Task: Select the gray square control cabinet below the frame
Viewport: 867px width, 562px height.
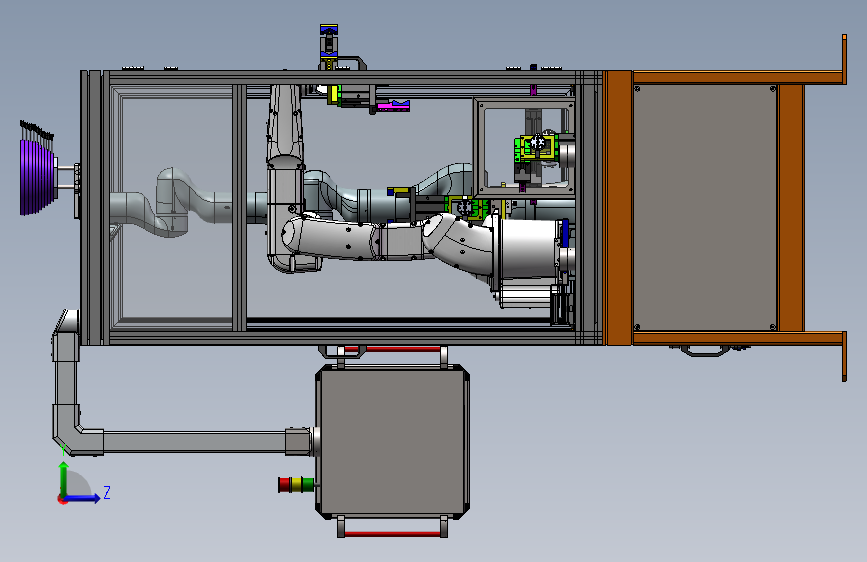Action: (x=393, y=441)
